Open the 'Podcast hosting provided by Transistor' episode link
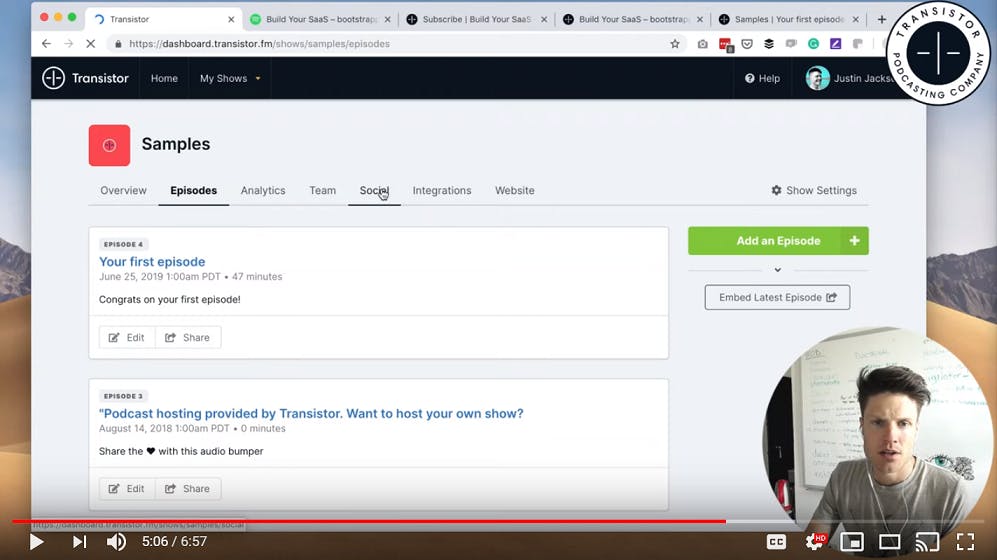 (311, 413)
